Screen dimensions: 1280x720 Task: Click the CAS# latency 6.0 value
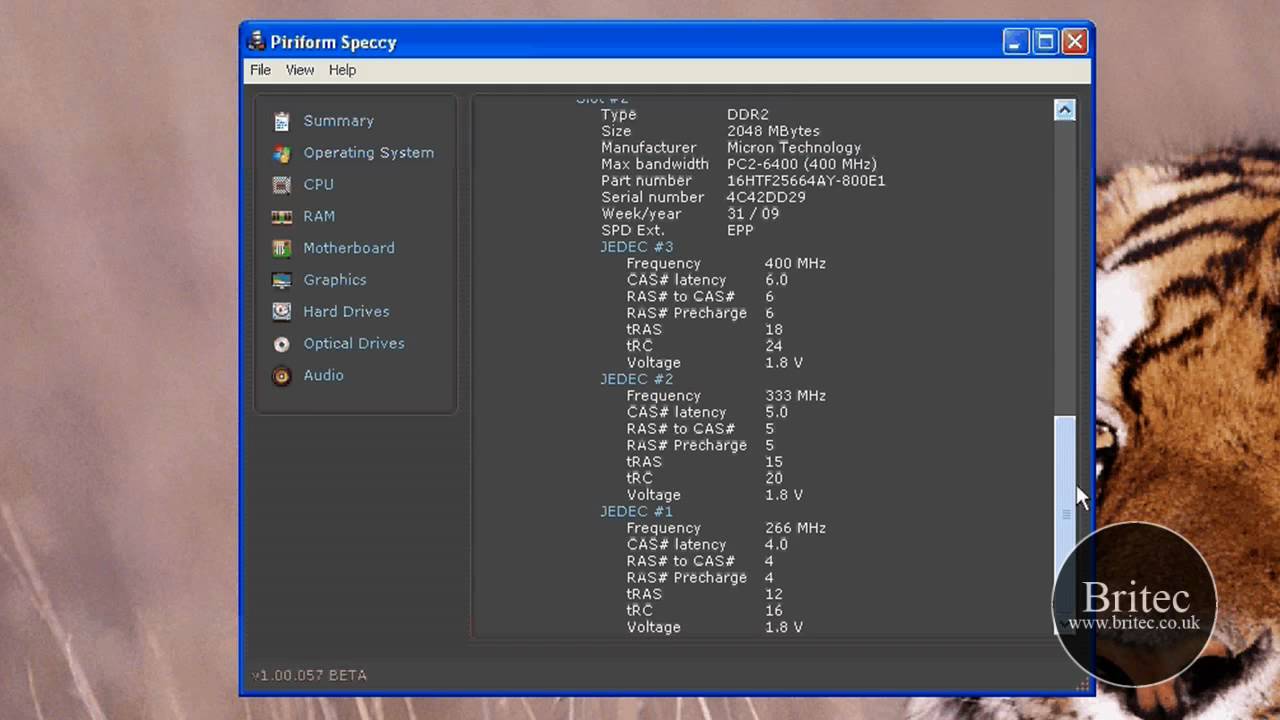coord(776,280)
